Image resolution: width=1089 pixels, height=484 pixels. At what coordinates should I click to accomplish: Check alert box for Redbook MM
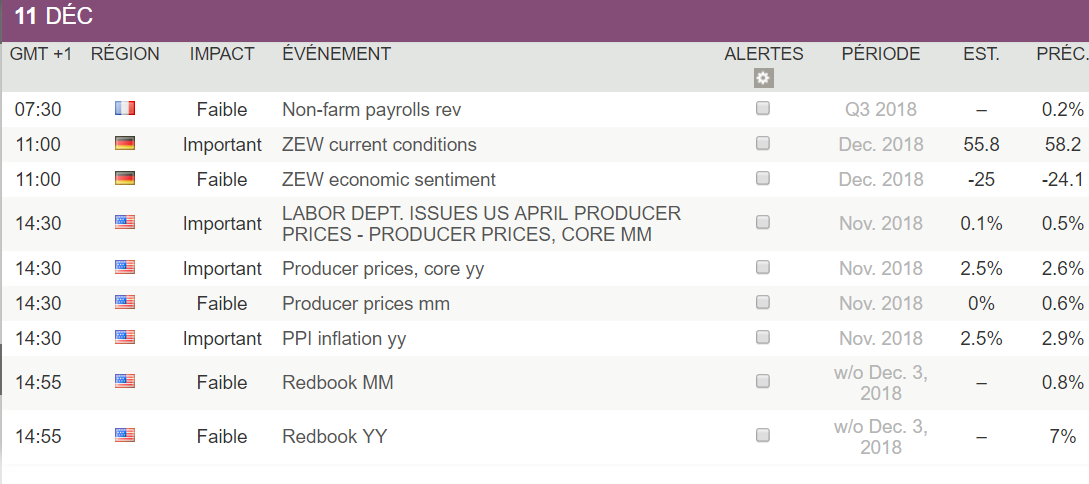tap(763, 381)
